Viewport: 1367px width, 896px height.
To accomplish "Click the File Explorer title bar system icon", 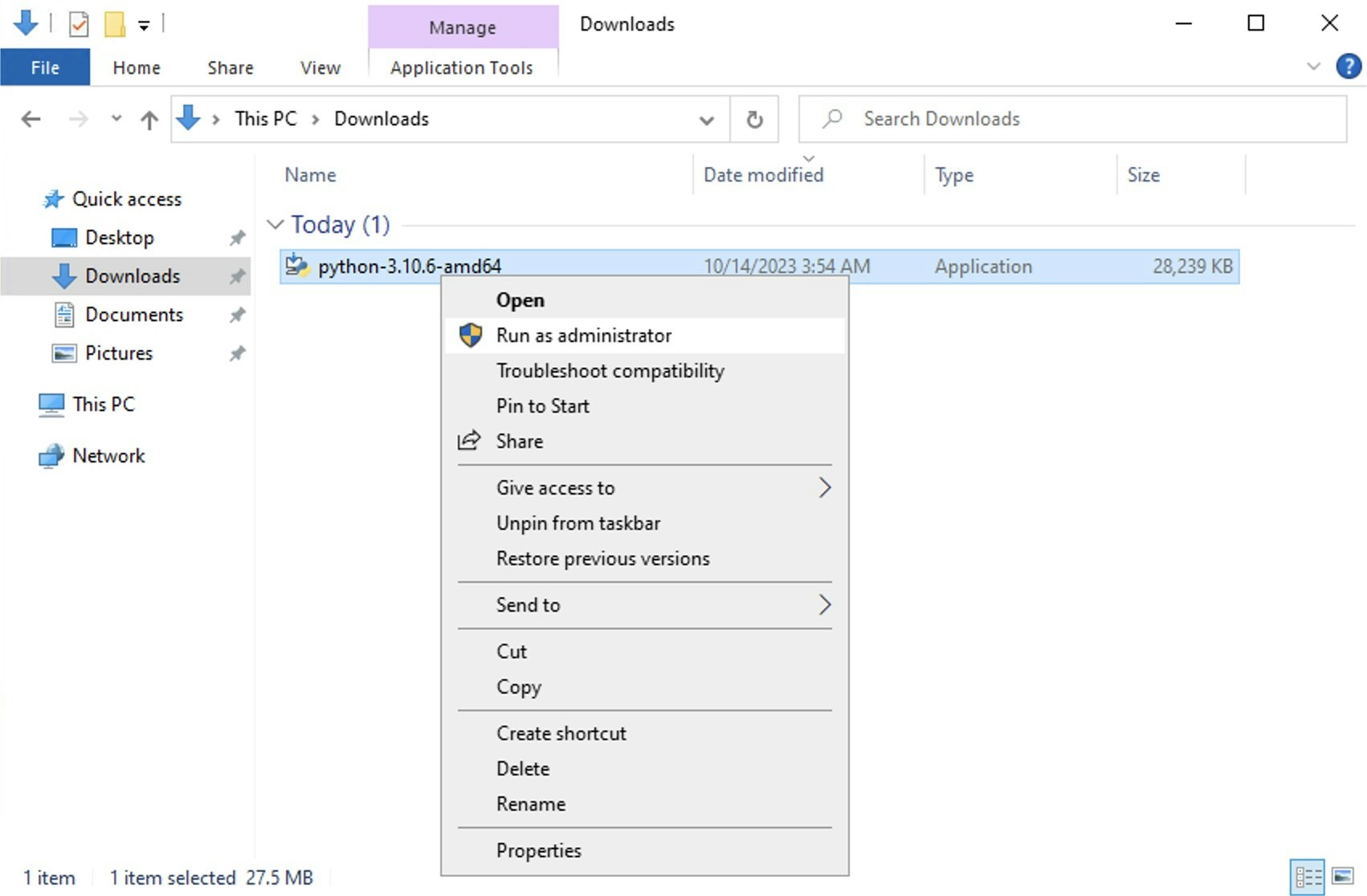I will (x=26, y=22).
